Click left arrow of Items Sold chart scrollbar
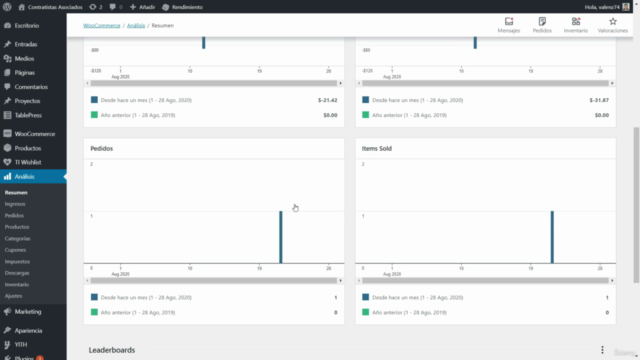Image resolution: width=640 pixels, height=360 pixels. point(359,280)
